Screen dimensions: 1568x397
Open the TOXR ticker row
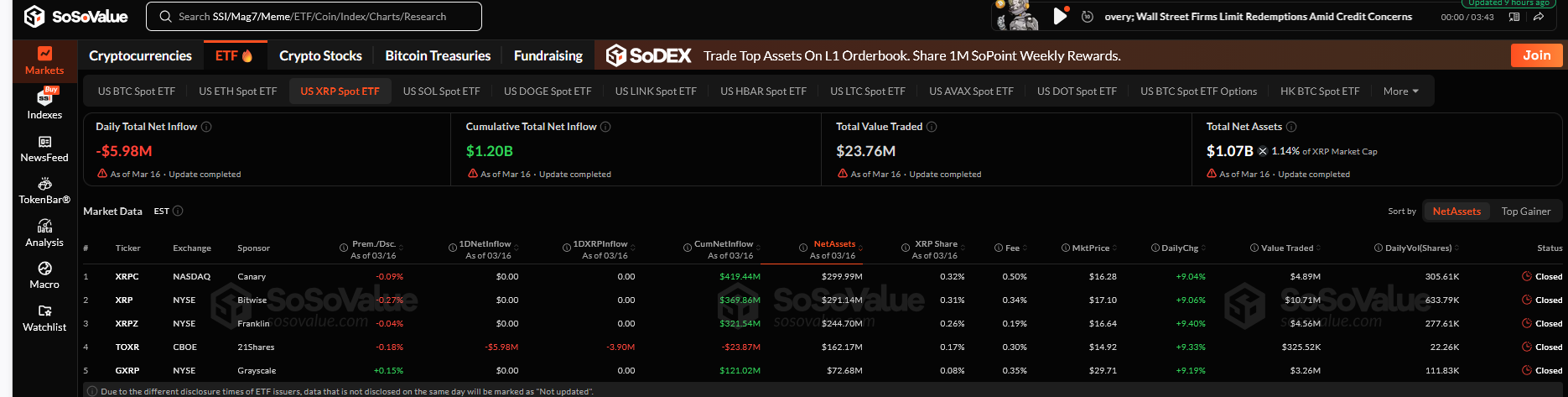[x=822, y=347]
